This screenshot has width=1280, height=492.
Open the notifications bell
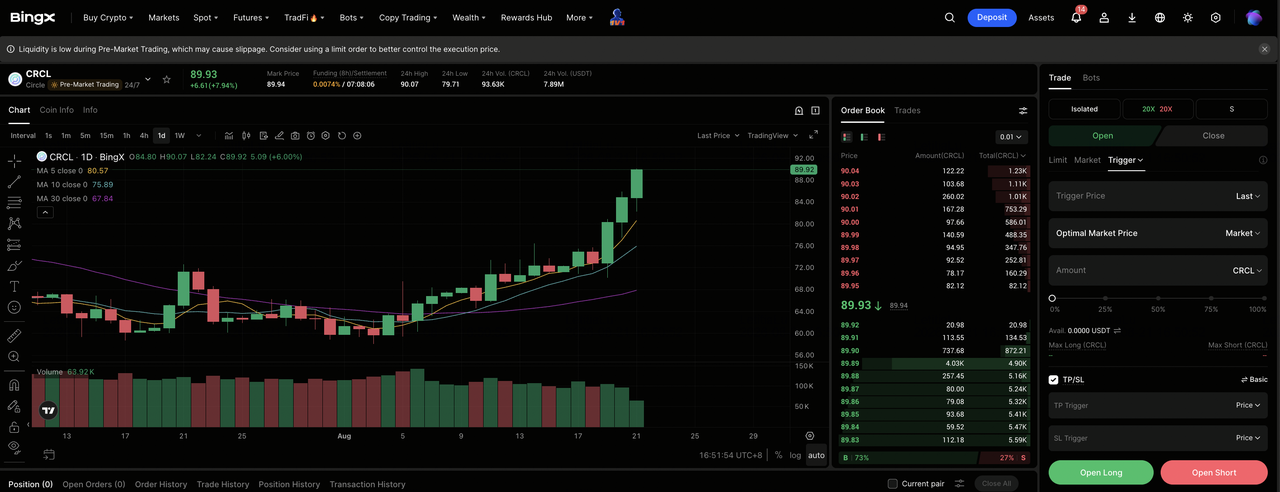pos(1076,17)
